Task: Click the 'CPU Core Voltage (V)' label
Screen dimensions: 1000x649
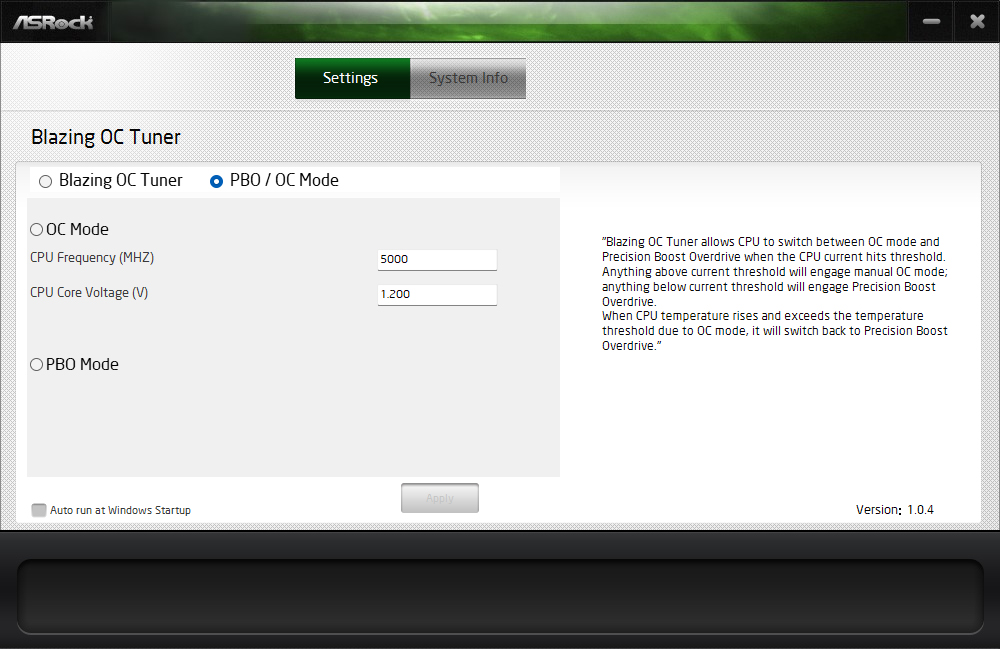Action: pyautogui.click(x=89, y=293)
